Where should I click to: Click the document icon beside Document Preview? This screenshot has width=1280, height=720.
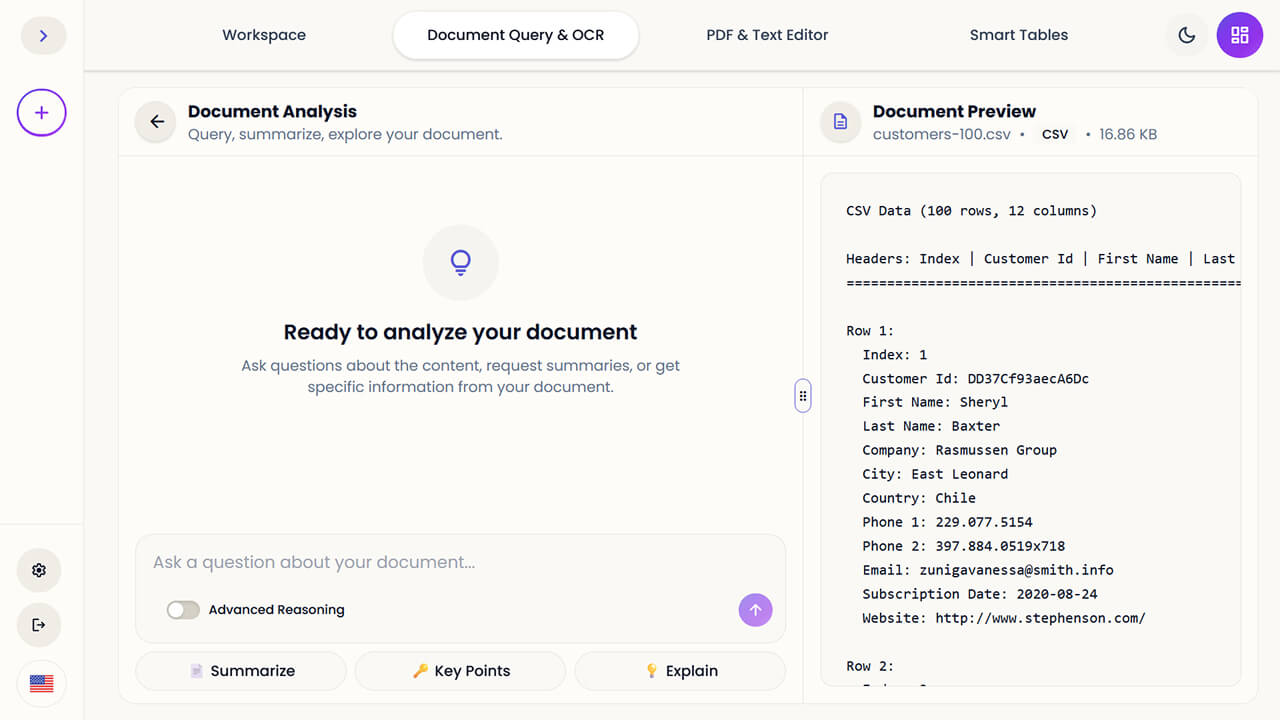click(840, 121)
